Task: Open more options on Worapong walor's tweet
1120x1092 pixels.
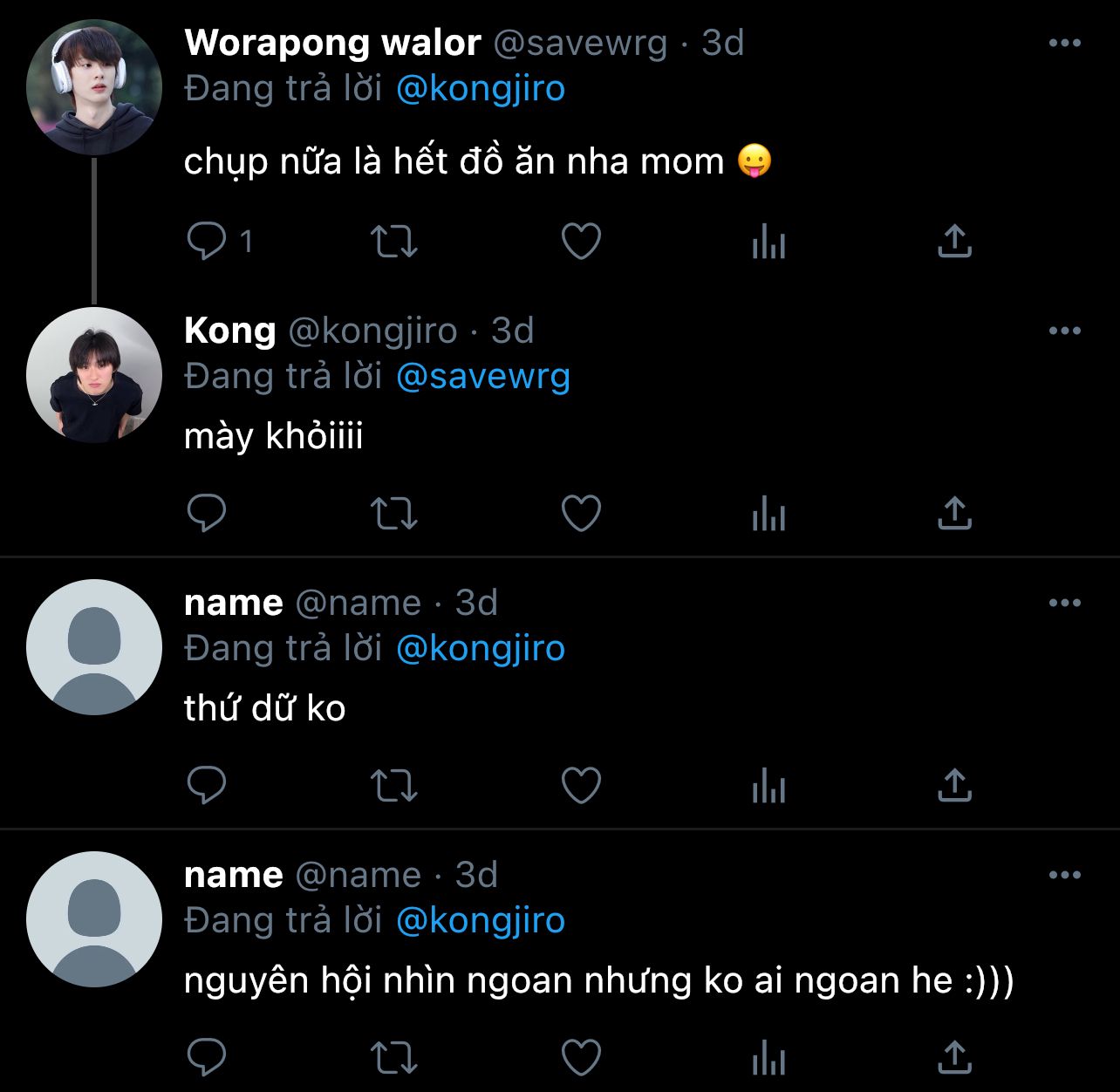Action: tap(1064, 44)
